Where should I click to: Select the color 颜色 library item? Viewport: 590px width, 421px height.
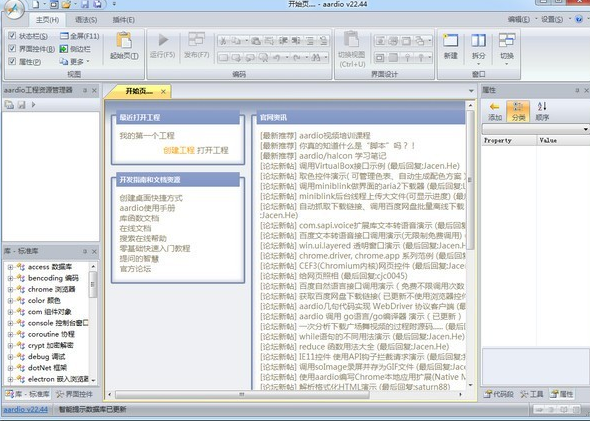coord(44,301)
